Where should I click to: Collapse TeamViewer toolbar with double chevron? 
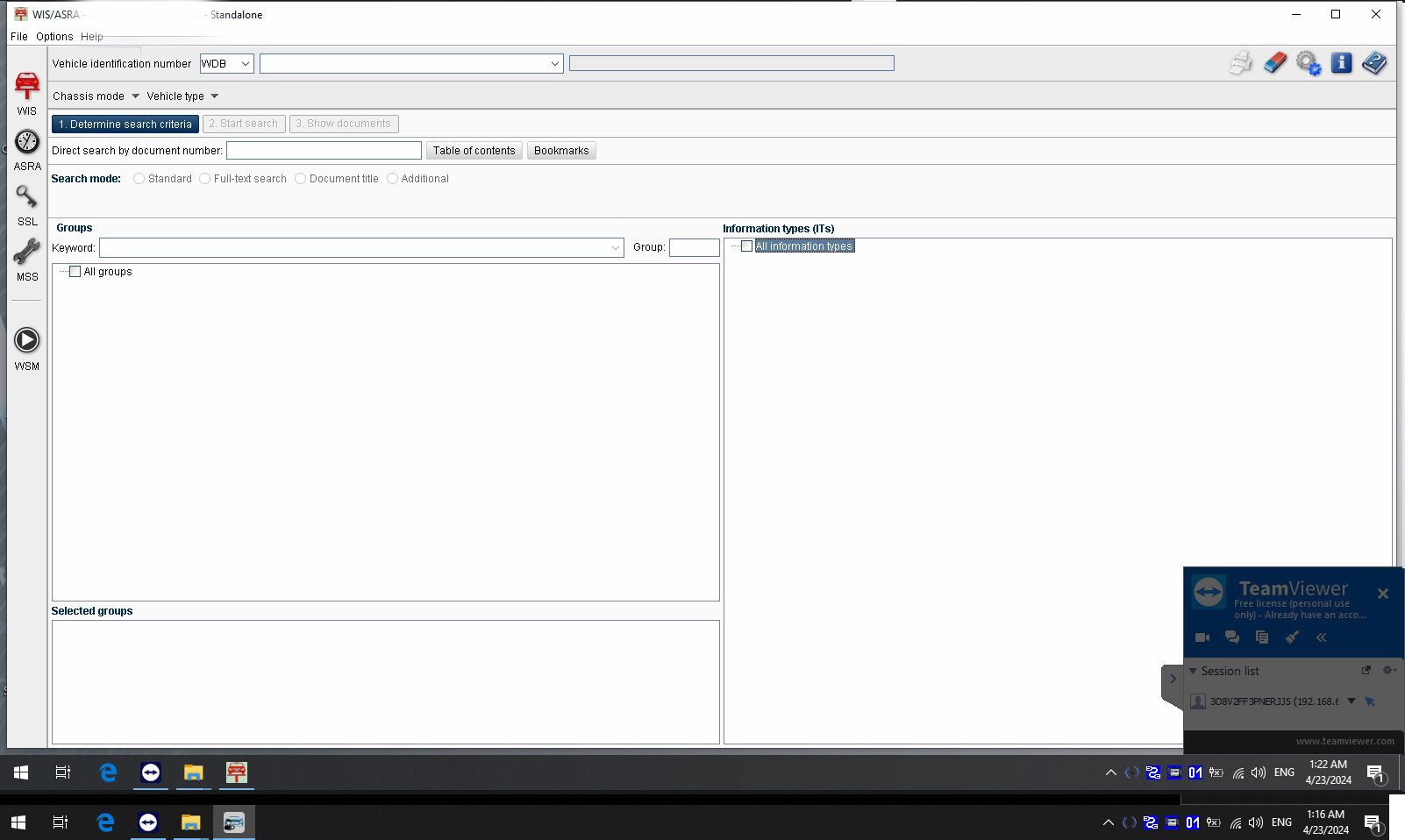coord(1321,637)
